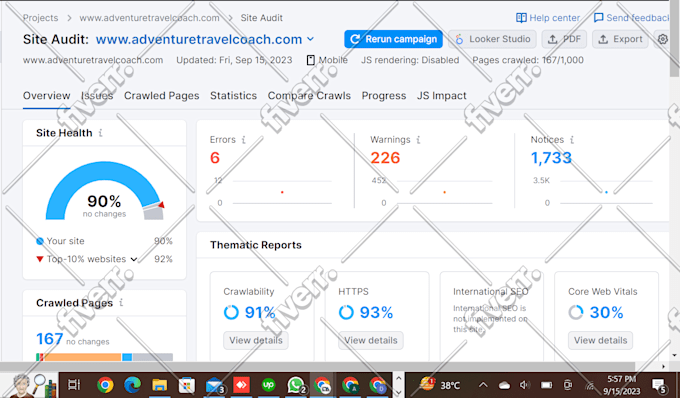This screenshot has width=680, height=398.
Task: Click the Mobile device icon
Action: tap(311, 60)
